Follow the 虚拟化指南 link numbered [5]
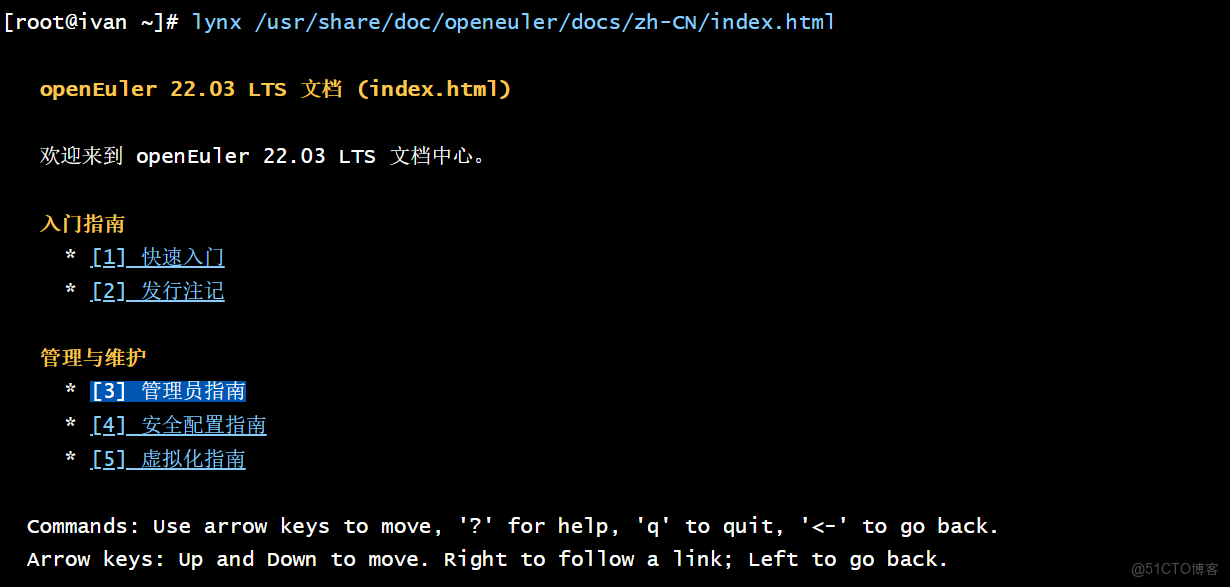1230x587 pixels. pos(168,460)
